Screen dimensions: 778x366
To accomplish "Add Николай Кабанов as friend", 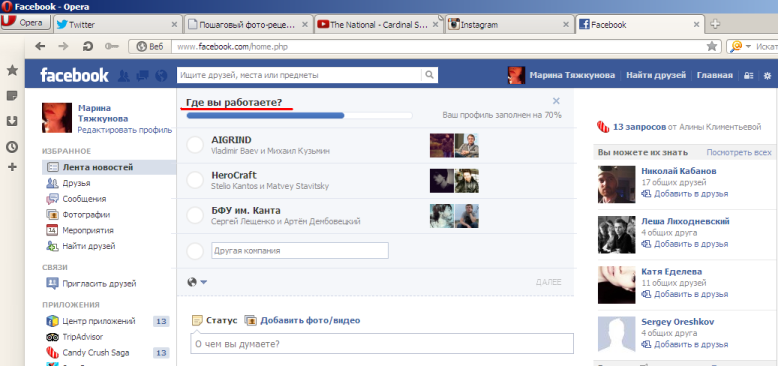I will click(x=685, y=193).
